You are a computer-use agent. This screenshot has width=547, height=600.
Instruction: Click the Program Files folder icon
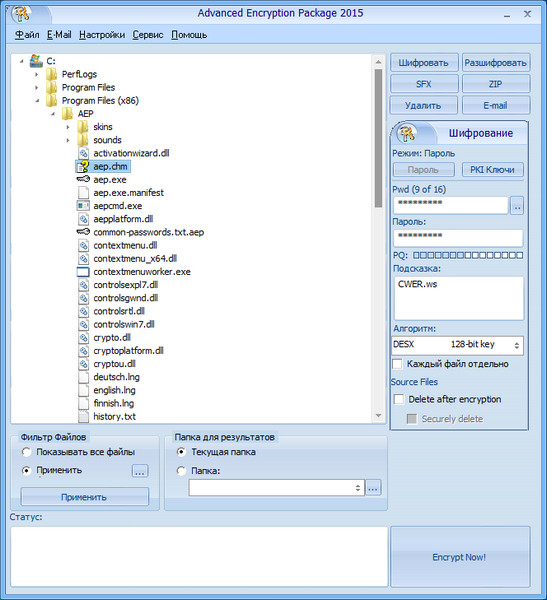(x=52, y=87)
